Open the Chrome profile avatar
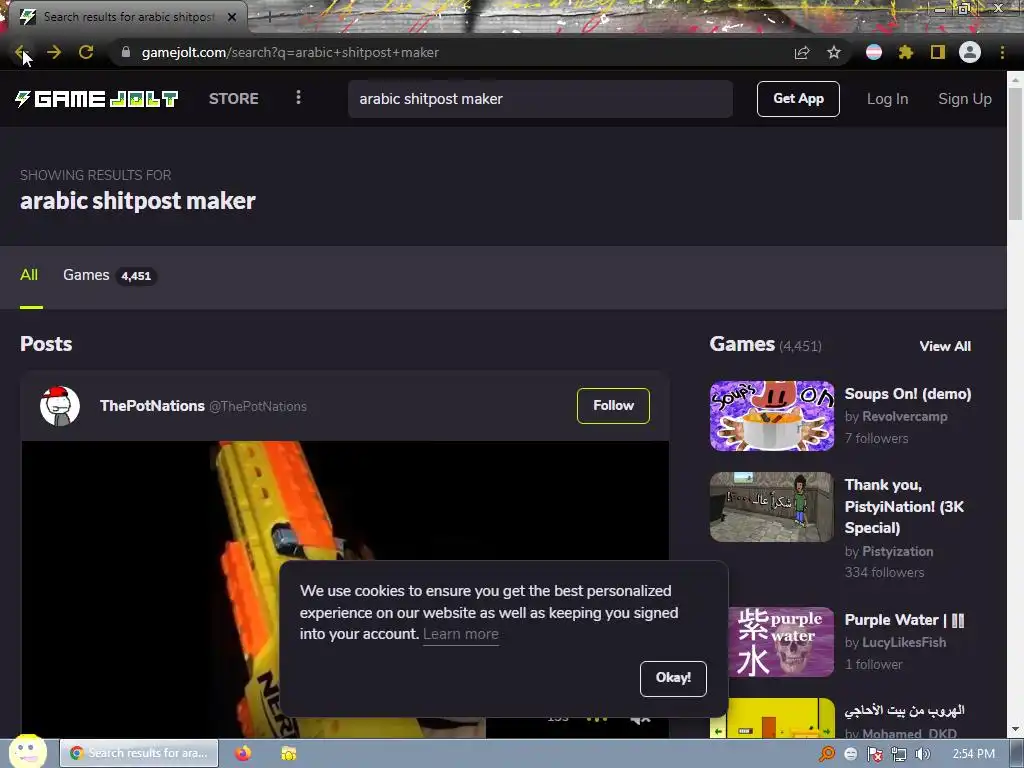The height and width of the screenshot is (768, 1024). pyautogui.click(x=970, y=52)
